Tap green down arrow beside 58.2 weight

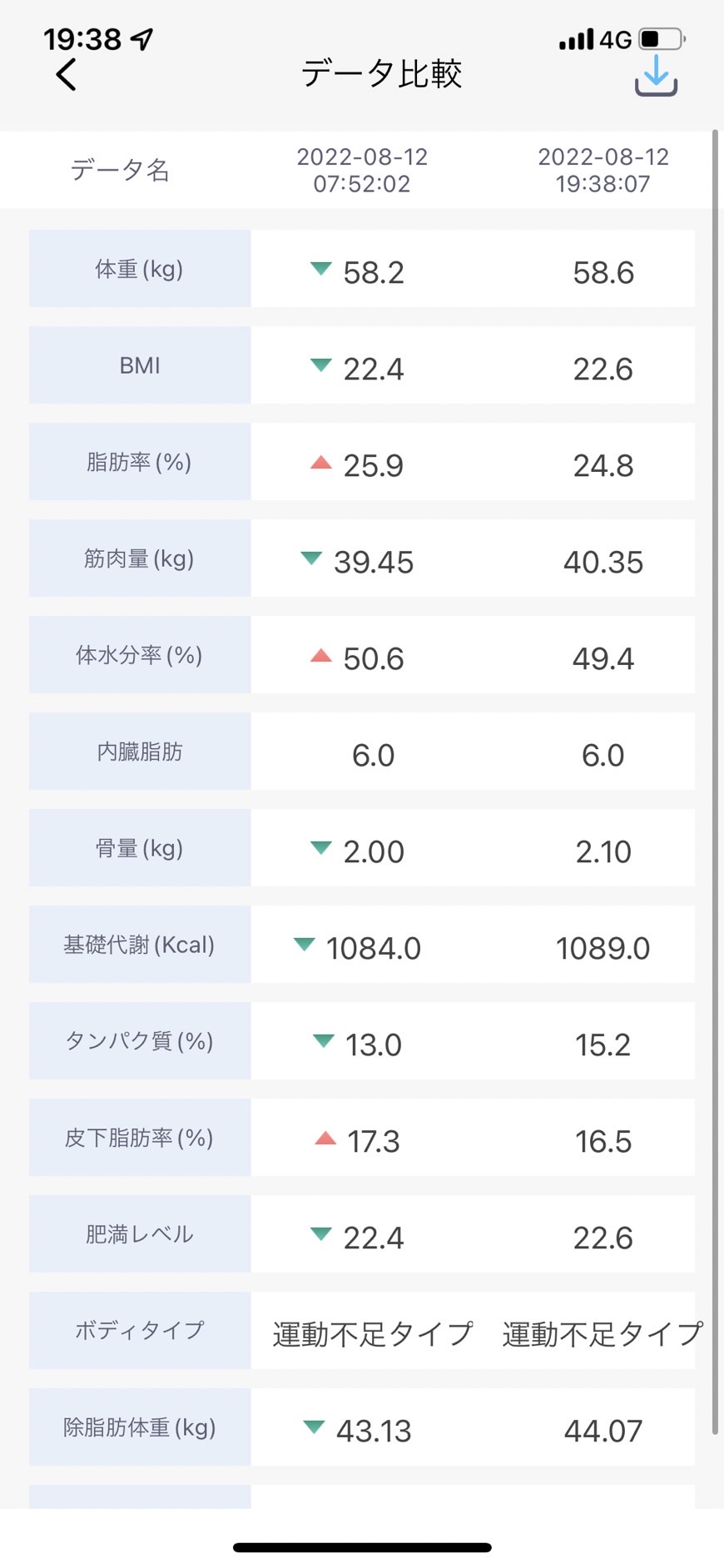[321, 268]
